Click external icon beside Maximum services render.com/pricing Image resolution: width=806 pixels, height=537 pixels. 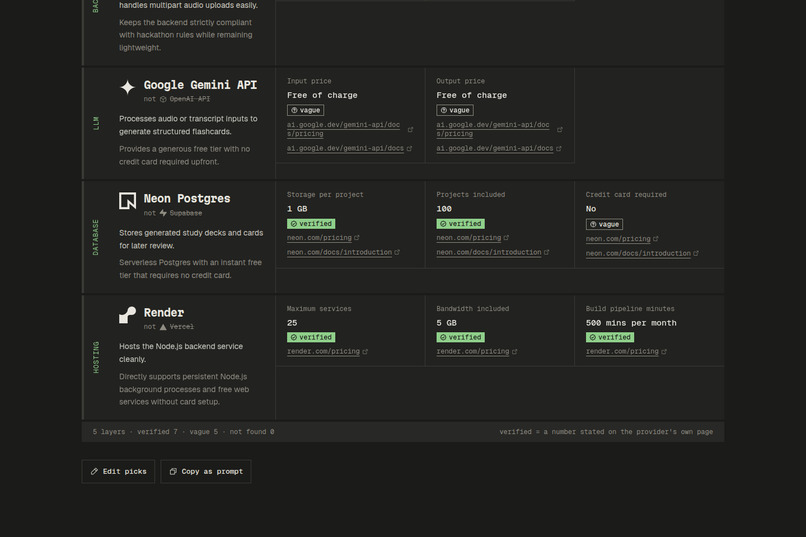[x=365, y=351]
